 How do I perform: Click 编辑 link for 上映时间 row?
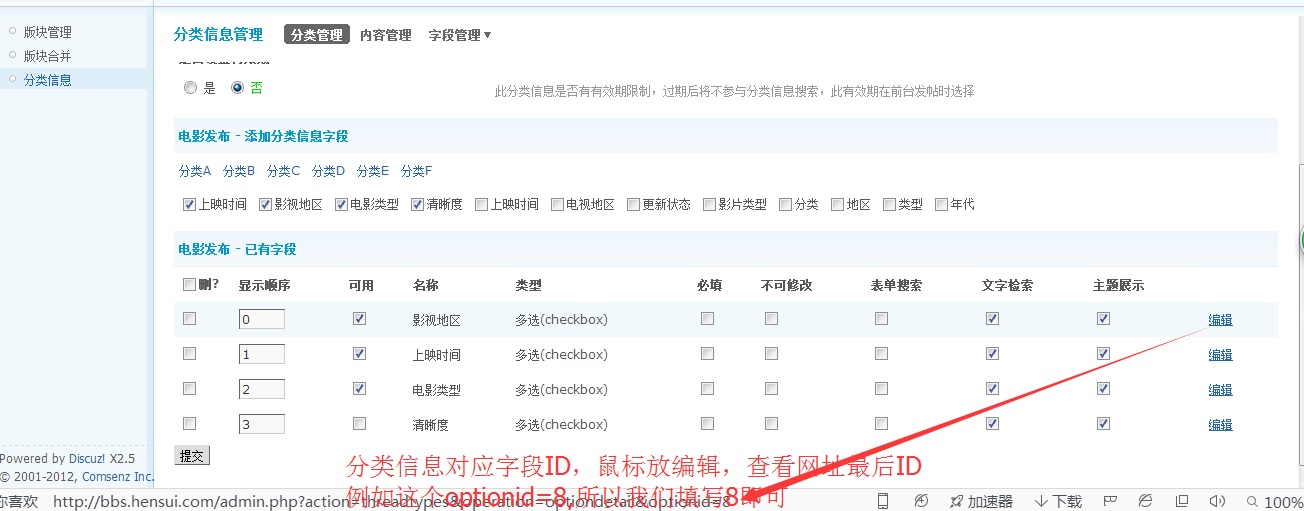coord(1220,355)
